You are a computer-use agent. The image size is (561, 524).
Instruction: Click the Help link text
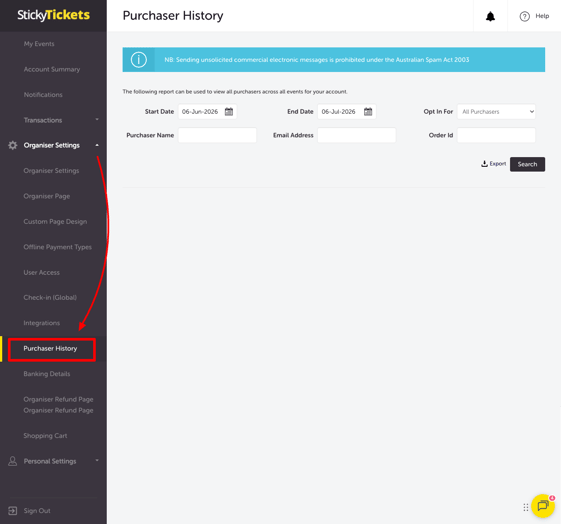click(542, 16)
